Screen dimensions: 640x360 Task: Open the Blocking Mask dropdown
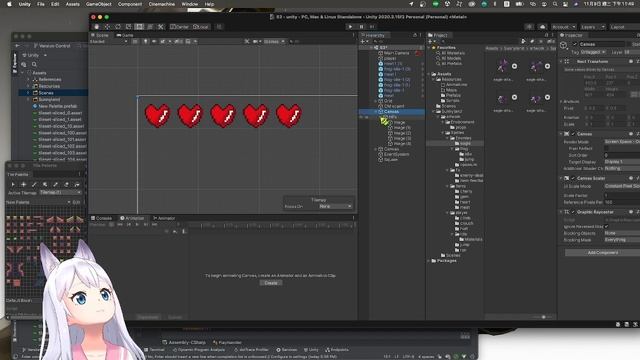point(622,240)
